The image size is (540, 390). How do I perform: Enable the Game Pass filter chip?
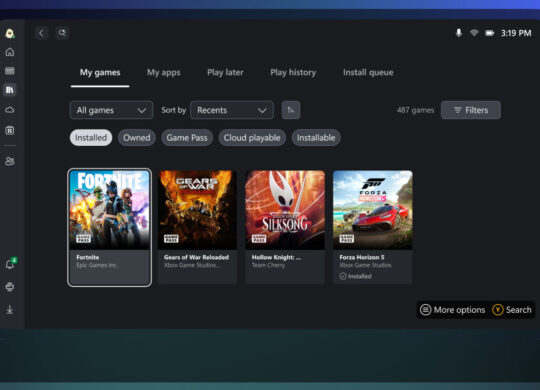coord(187,138)
